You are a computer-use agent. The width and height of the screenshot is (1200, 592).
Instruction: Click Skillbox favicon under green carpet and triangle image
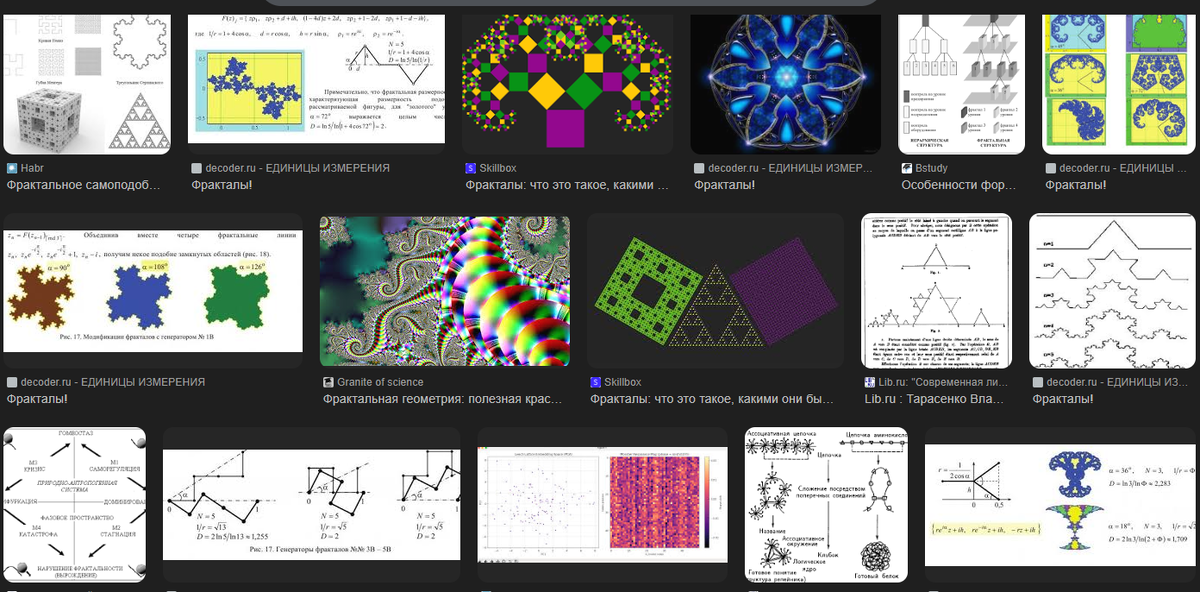(596, 382)
